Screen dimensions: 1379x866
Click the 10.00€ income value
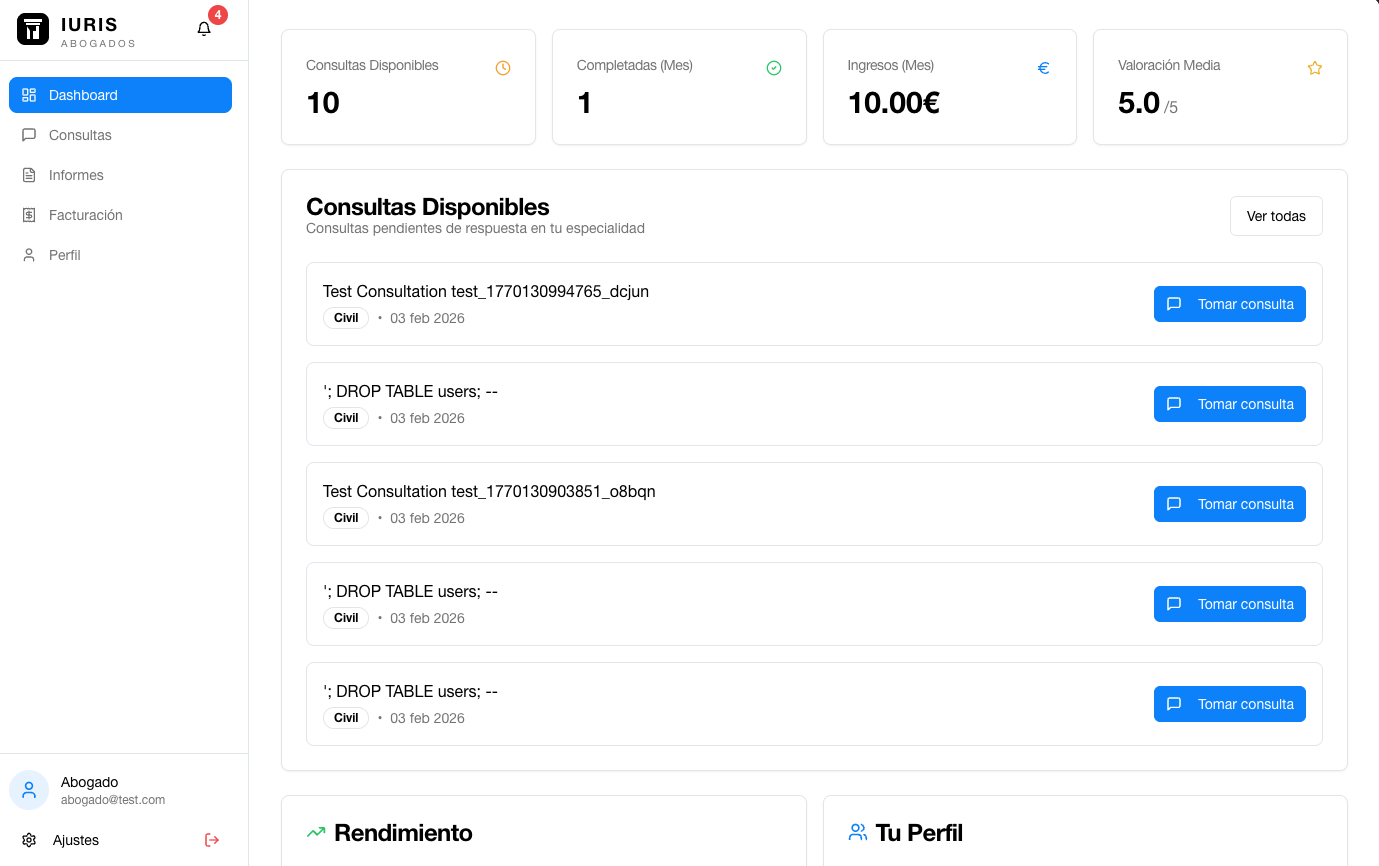click(x=894, y=103)
